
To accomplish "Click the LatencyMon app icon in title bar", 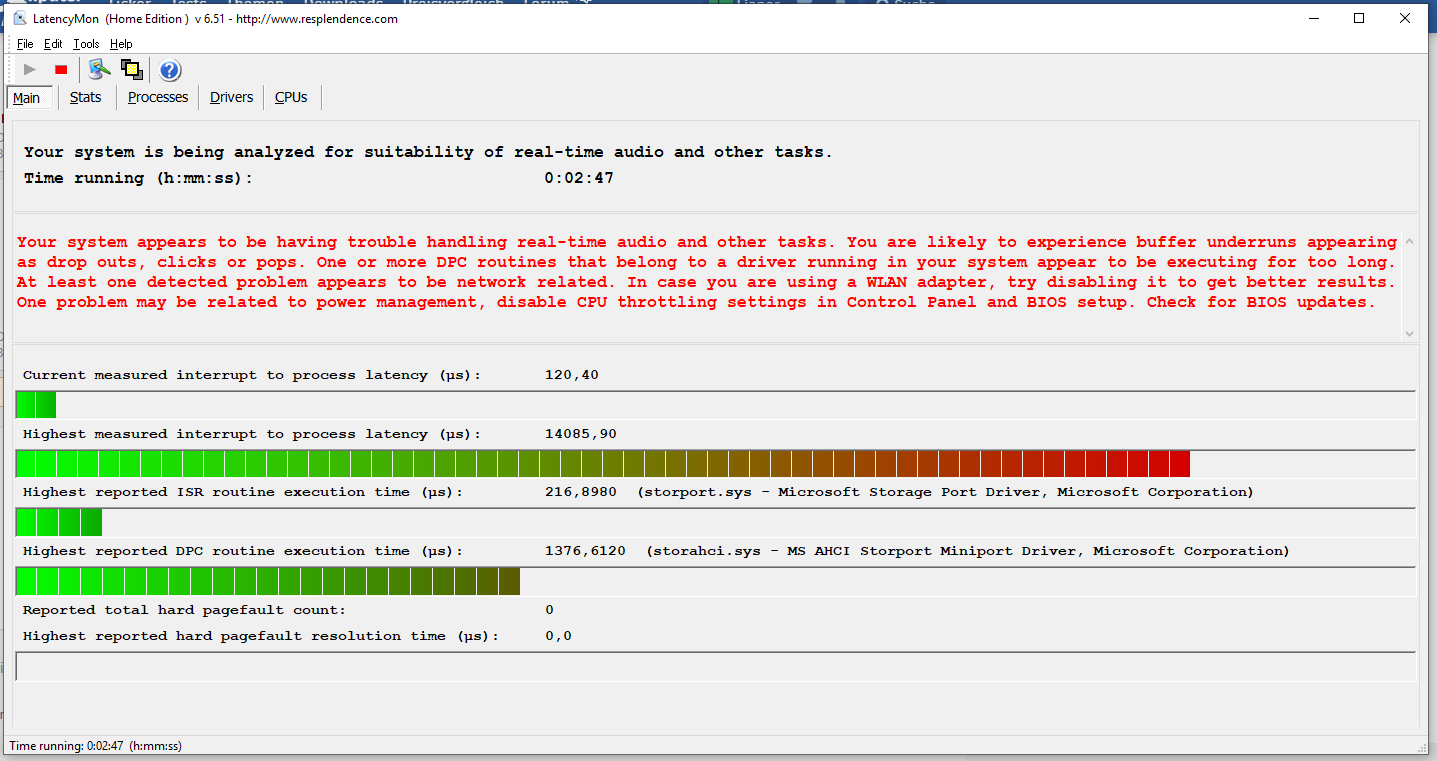I will (x=20, y=18).
